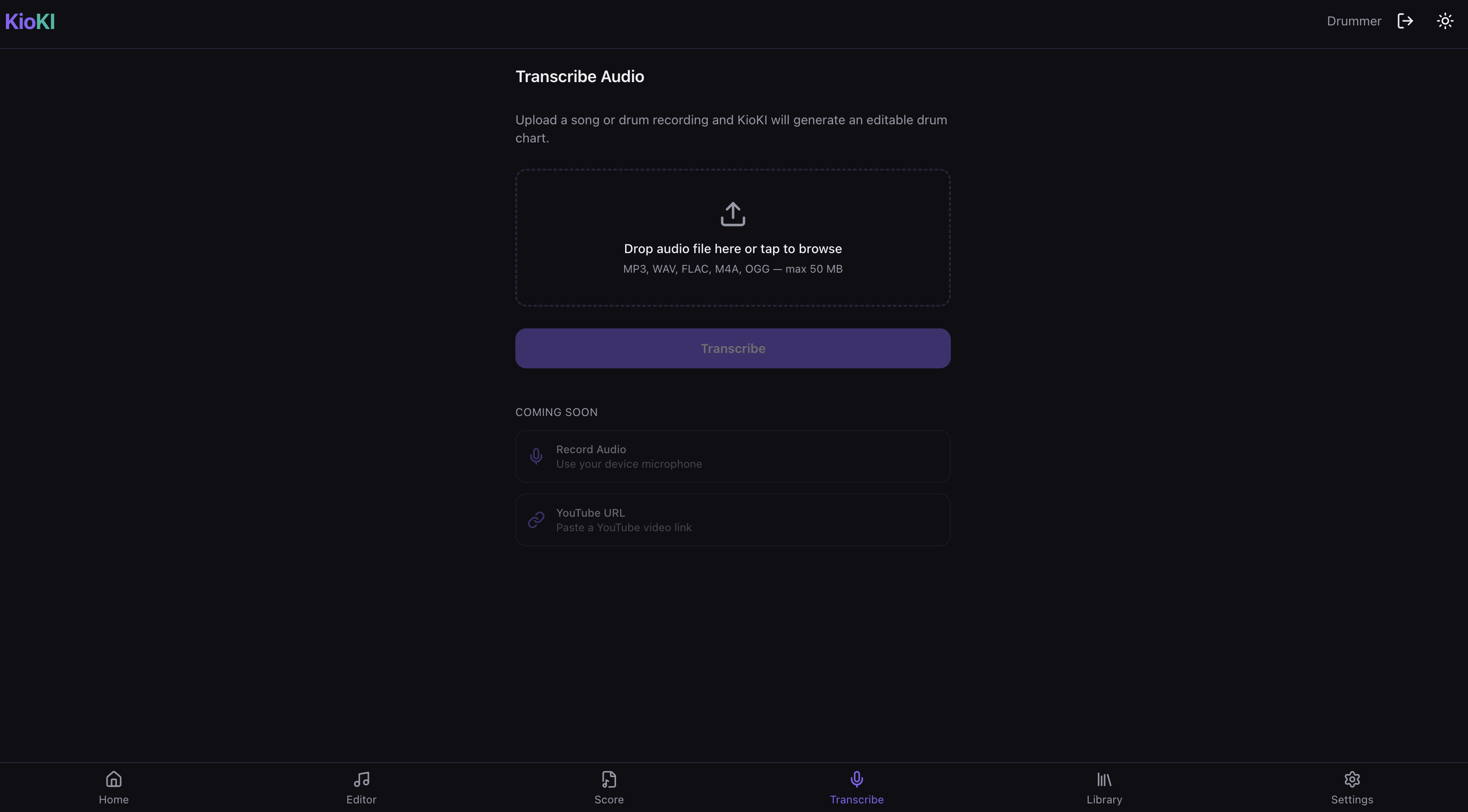Image resolution: width=1468 pixels, height=812 pixels.
Task: Select the Transcribe microphone icon in navigation
Action: [856, 779]
